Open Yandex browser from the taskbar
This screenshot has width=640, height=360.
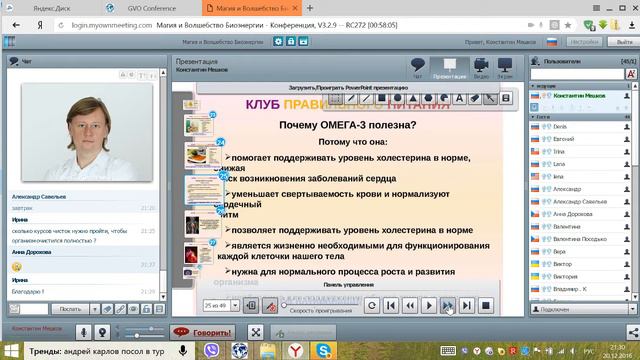[295, 351]
